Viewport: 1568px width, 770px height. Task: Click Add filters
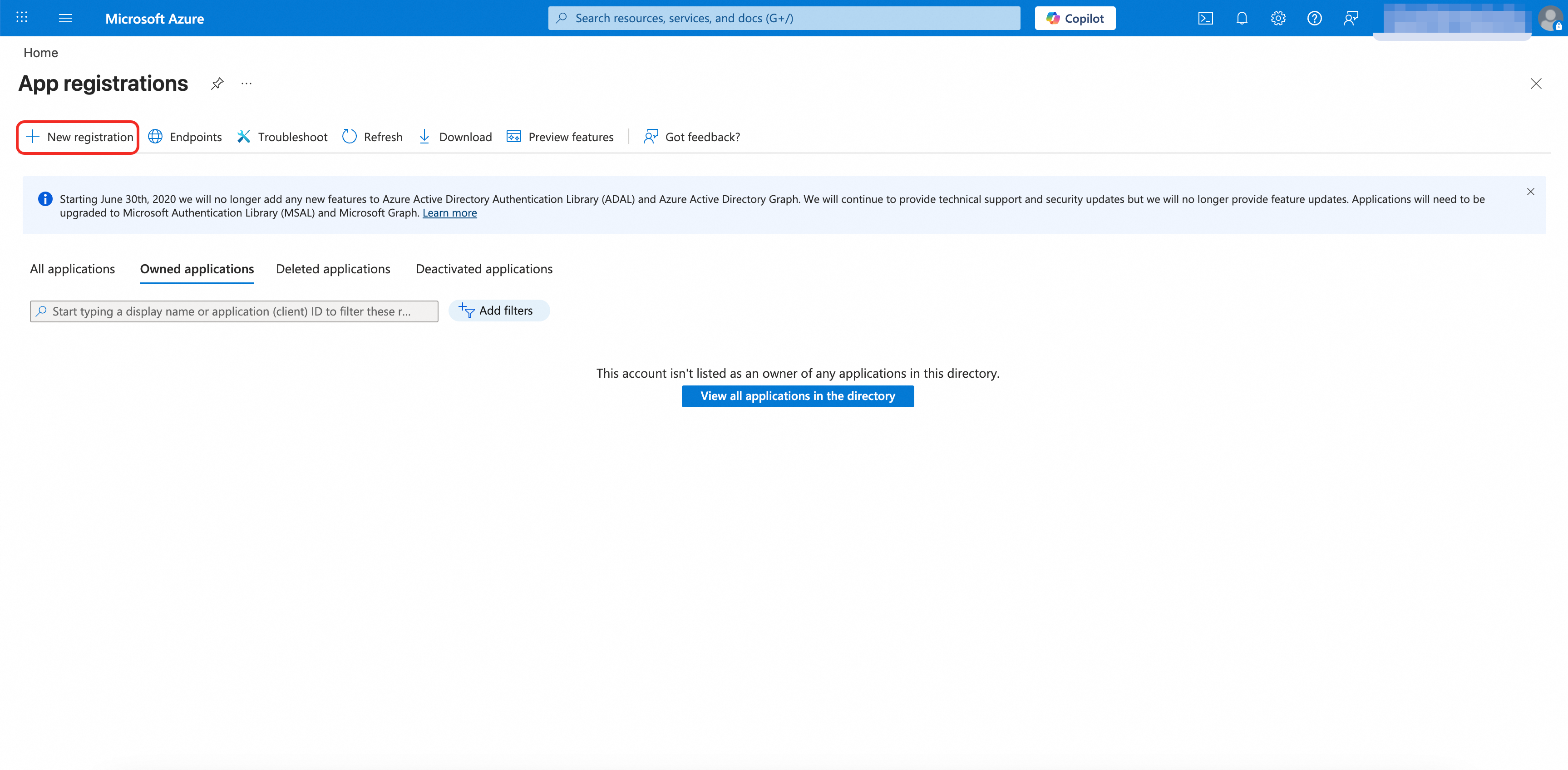[x=498, y=311]
